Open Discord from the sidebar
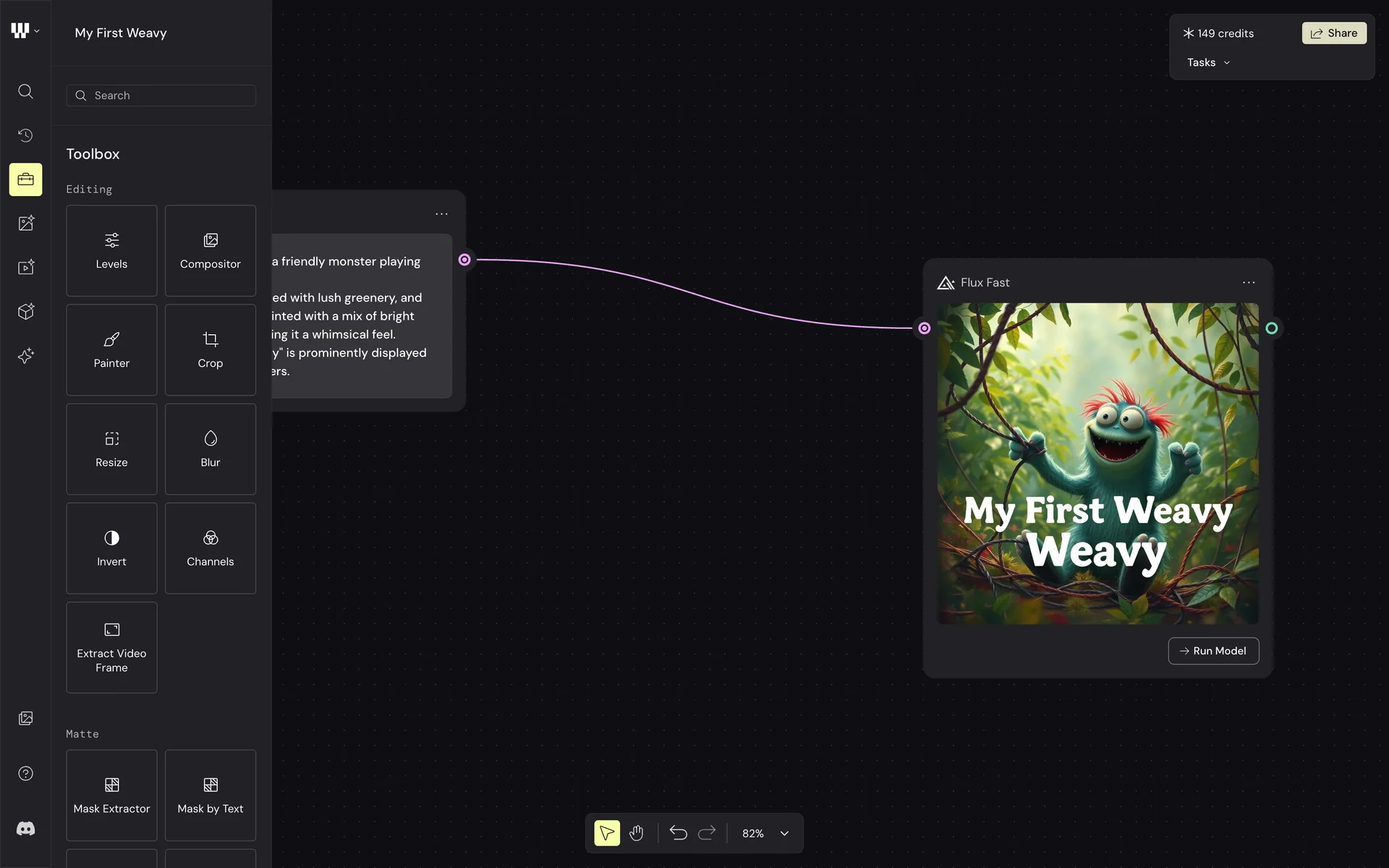The width and height of the screenshot is (1389, 868). pos(25,829)
